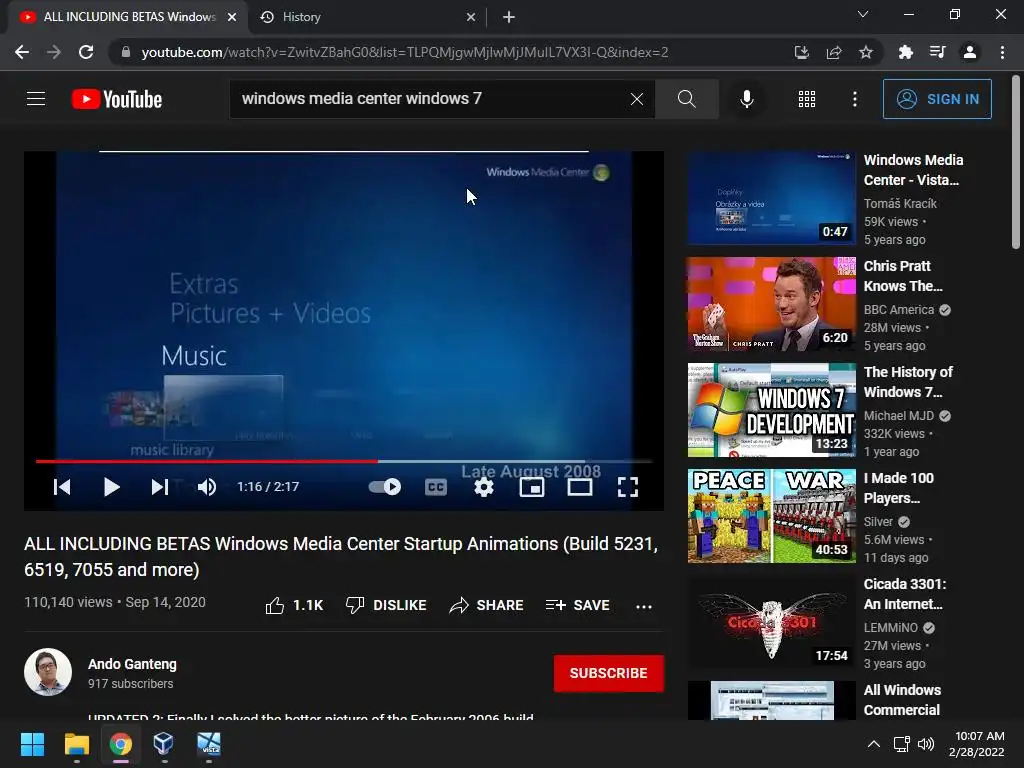Screen dimensions: 1024x768
Task: Save video to a playlist
Action: (x=578, y=605)
